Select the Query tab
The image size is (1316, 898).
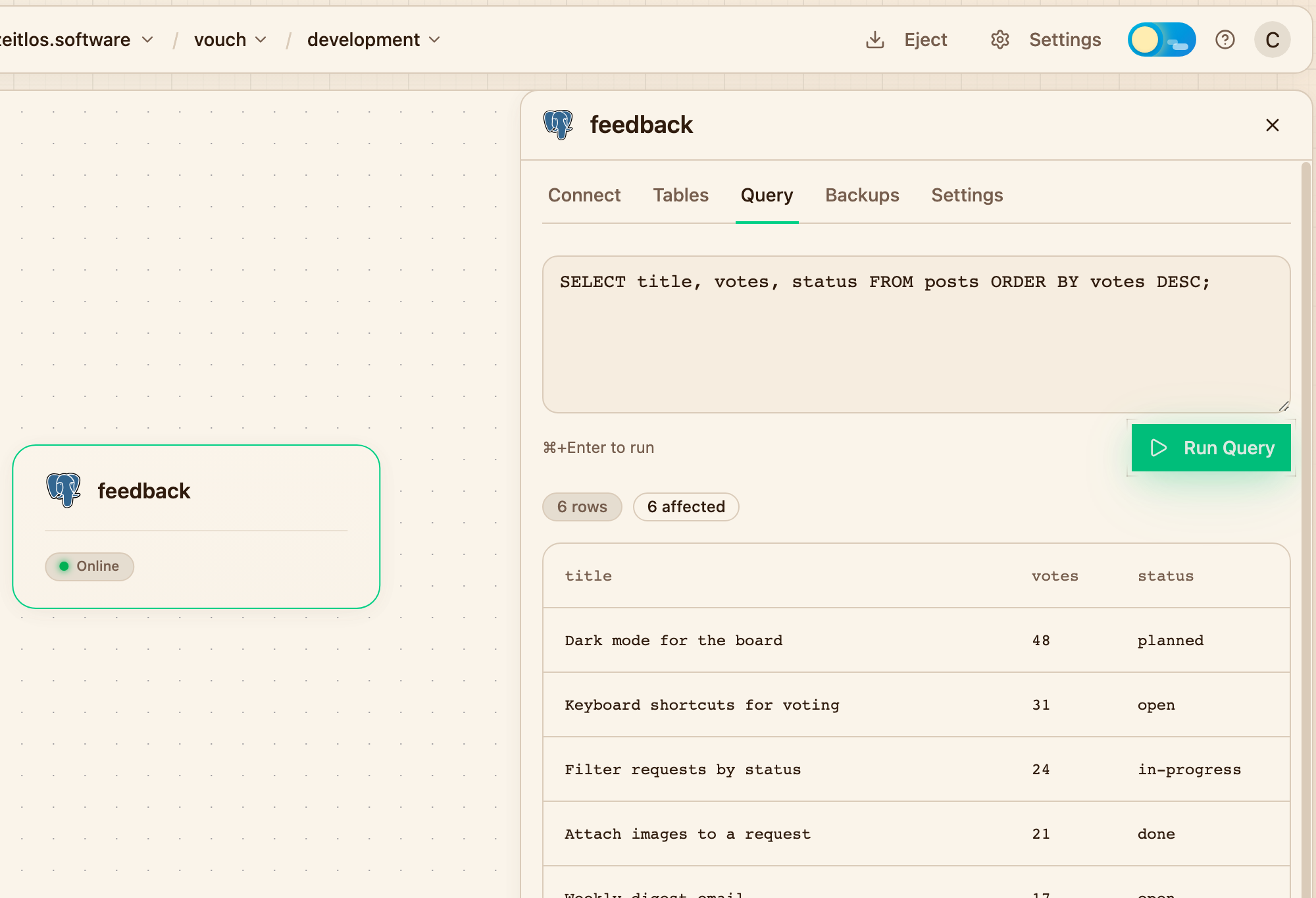click(767, 195)
